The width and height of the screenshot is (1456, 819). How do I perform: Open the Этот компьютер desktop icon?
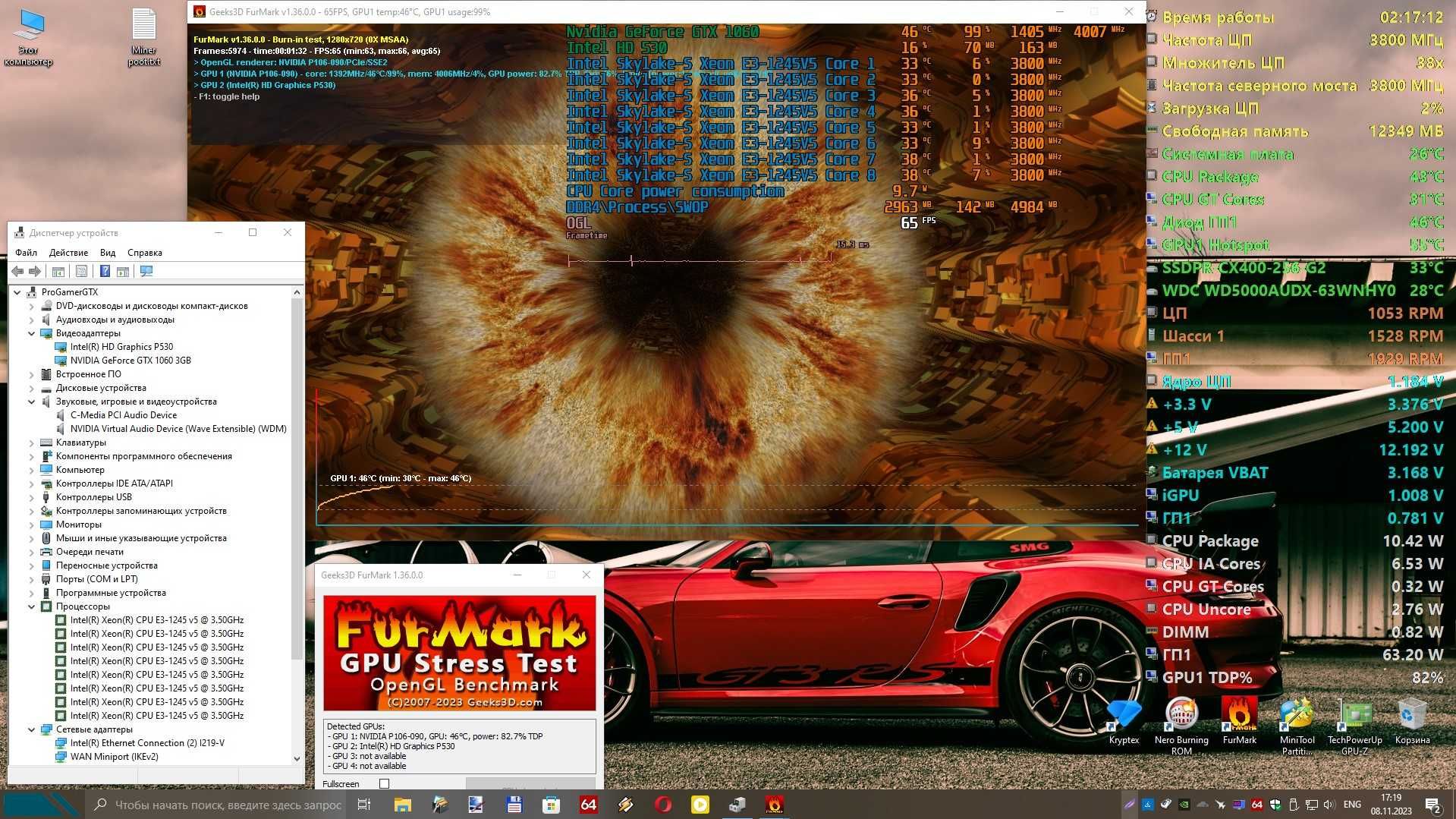[29, 37]
